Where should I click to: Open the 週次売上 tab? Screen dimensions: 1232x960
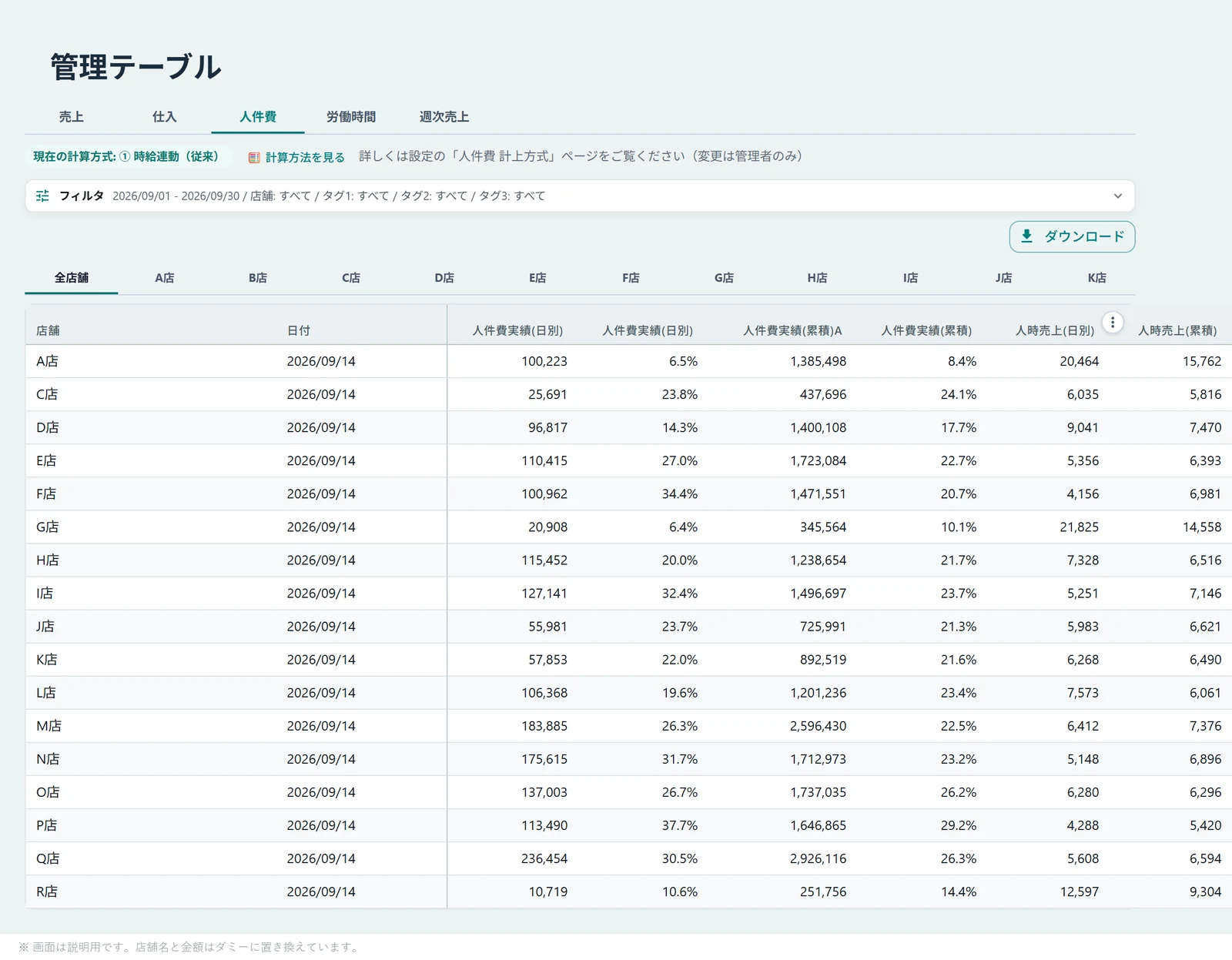444,117
